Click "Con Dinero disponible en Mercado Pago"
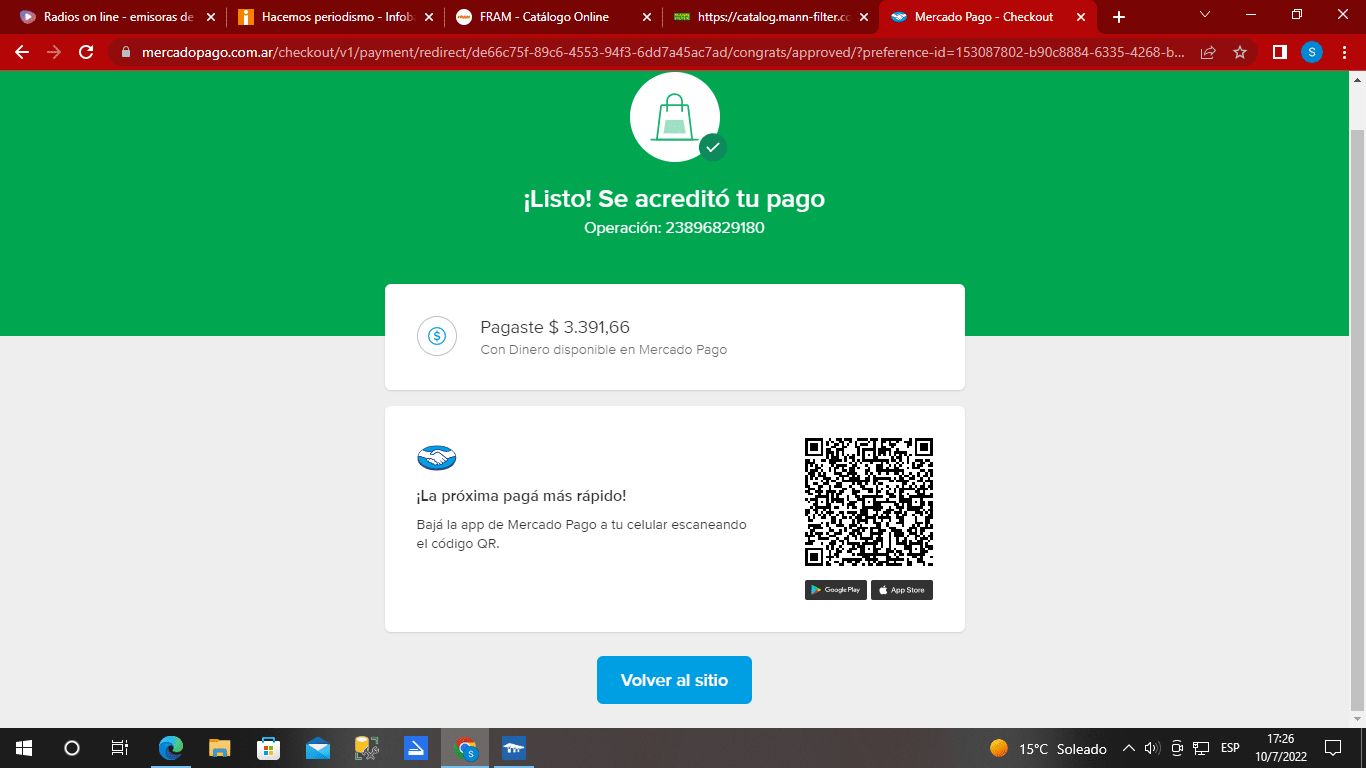The height and width of the screenshot is (768, 1366). point(604,350)
